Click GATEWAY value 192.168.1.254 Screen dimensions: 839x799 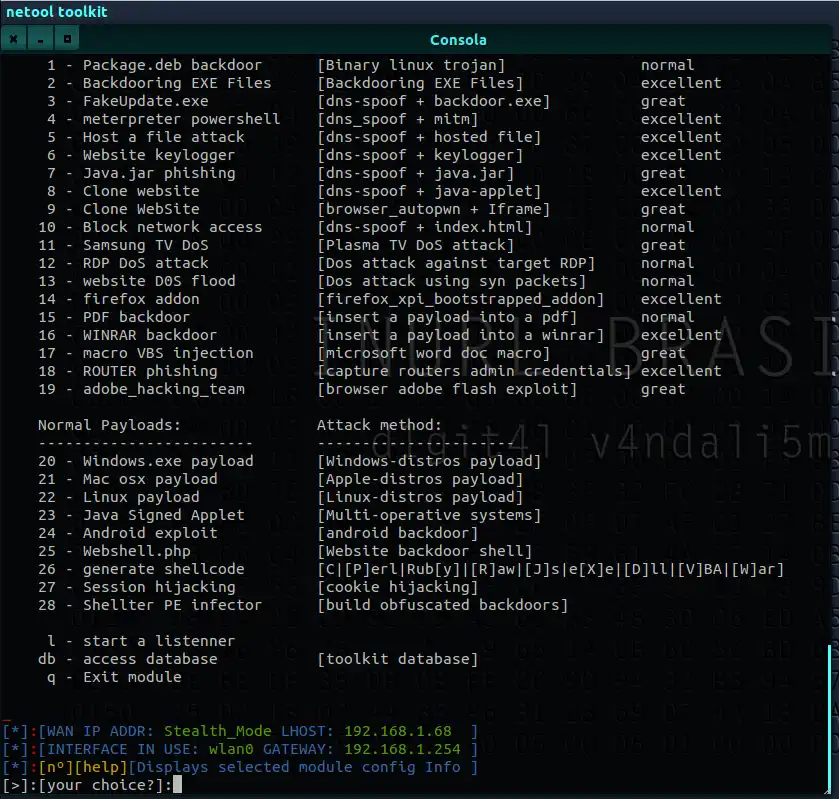coord(402,749)
